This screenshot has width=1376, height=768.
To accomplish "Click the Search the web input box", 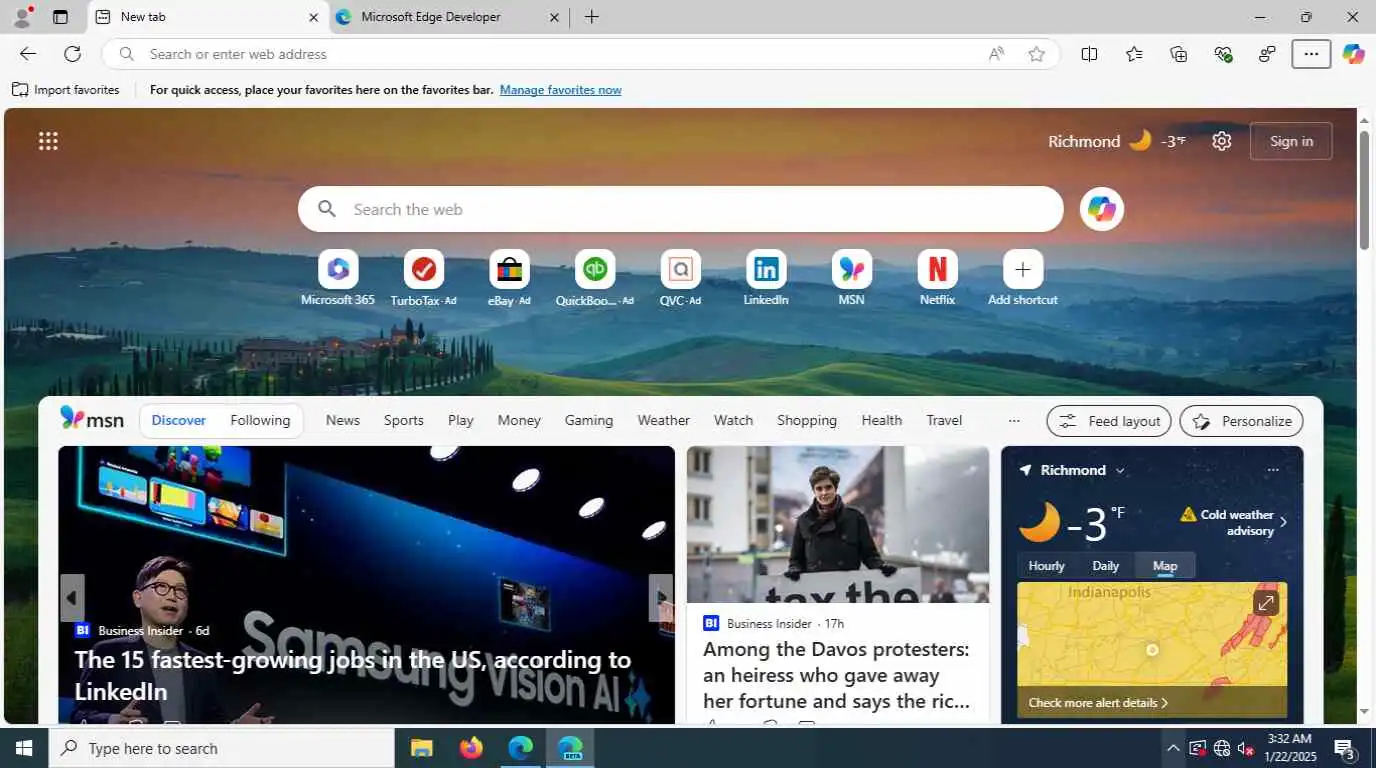I will coord(680,209).
